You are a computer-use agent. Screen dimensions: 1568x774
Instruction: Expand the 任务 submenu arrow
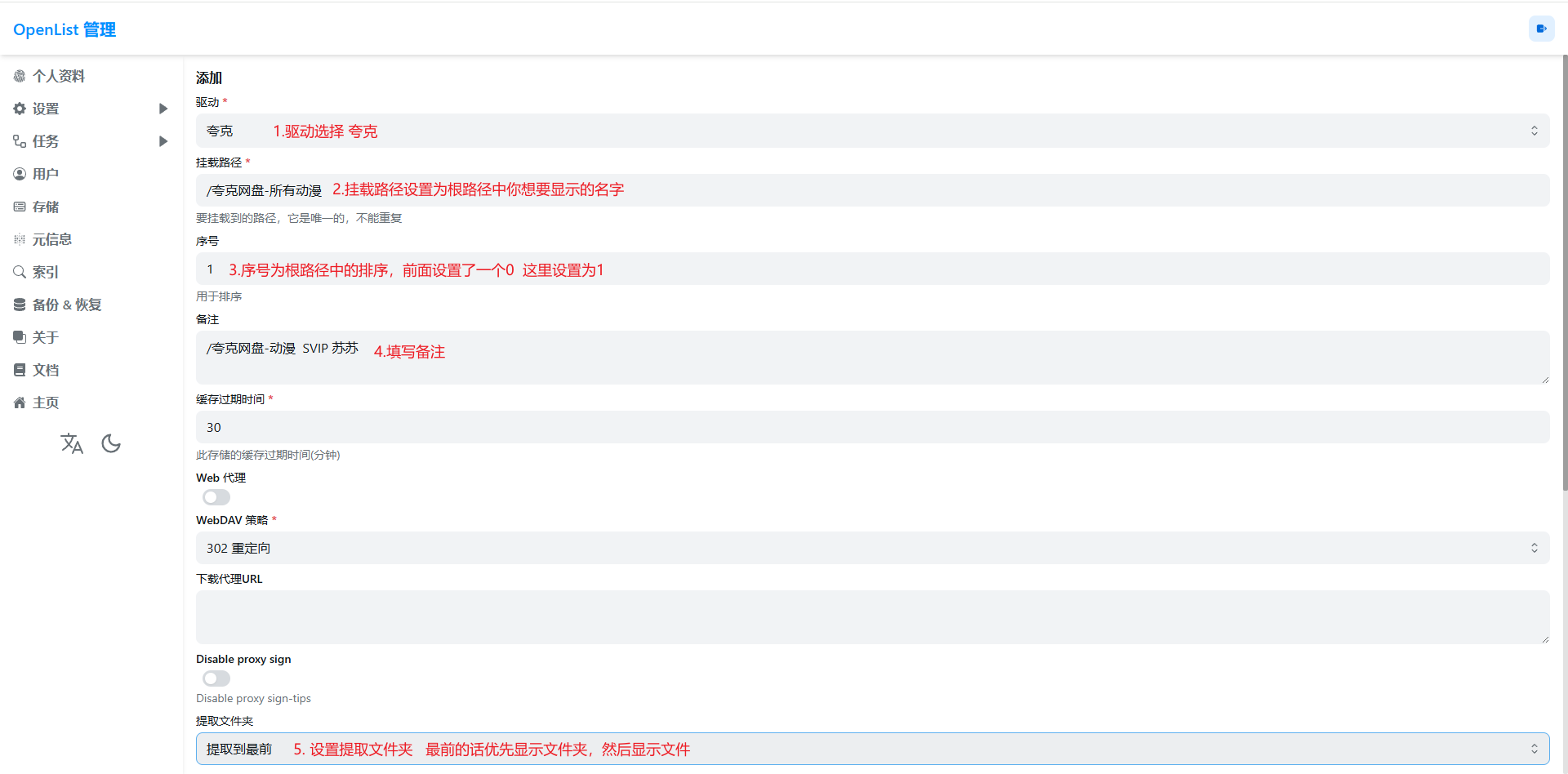[163, 141]
